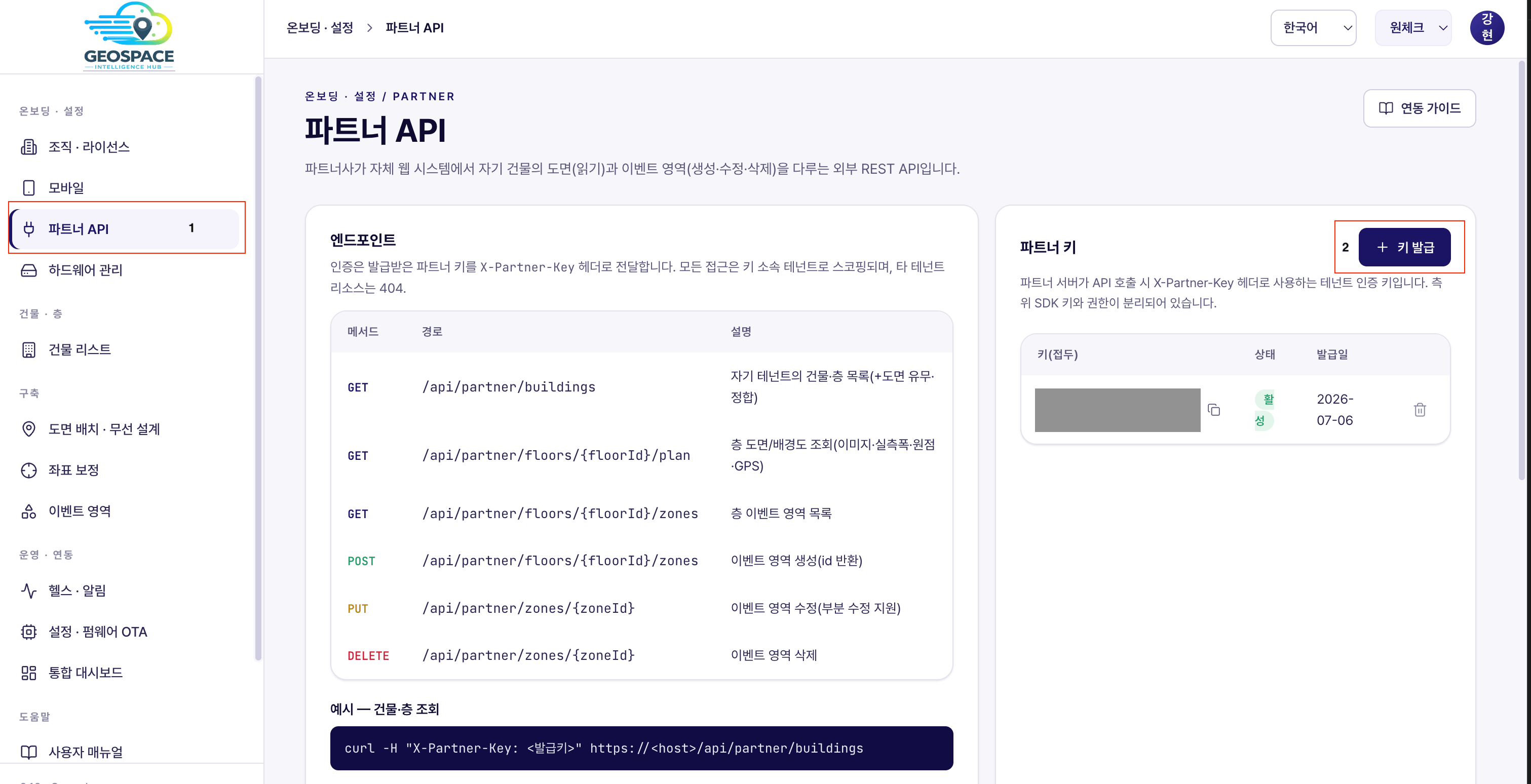Click the main page vertical scrollbar
The height and width of the screenshot is (784, 1531).
pos(1521,270)
